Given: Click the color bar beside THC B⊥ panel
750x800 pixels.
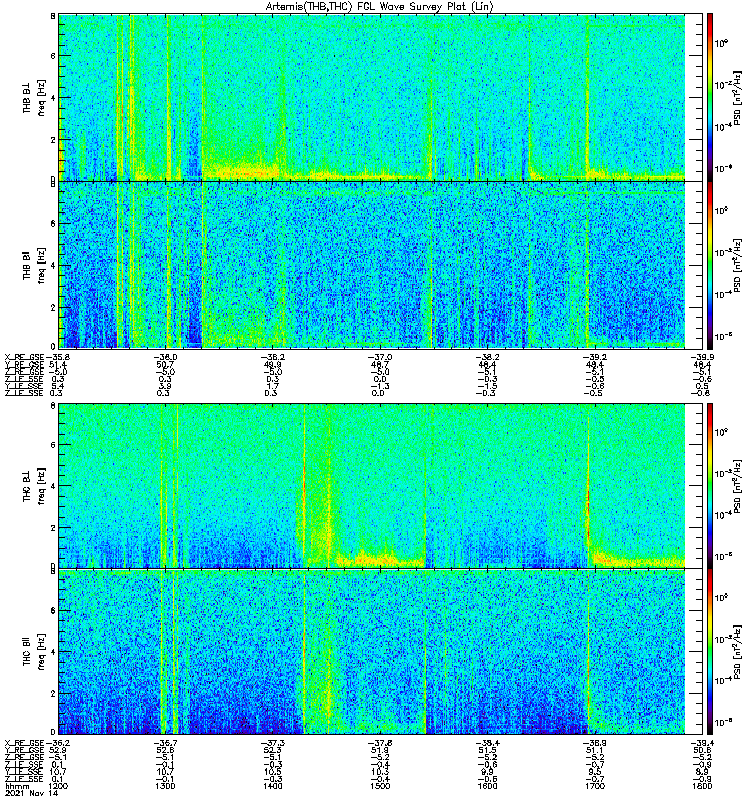Looking at the screenshot, I should coord(710,486).
